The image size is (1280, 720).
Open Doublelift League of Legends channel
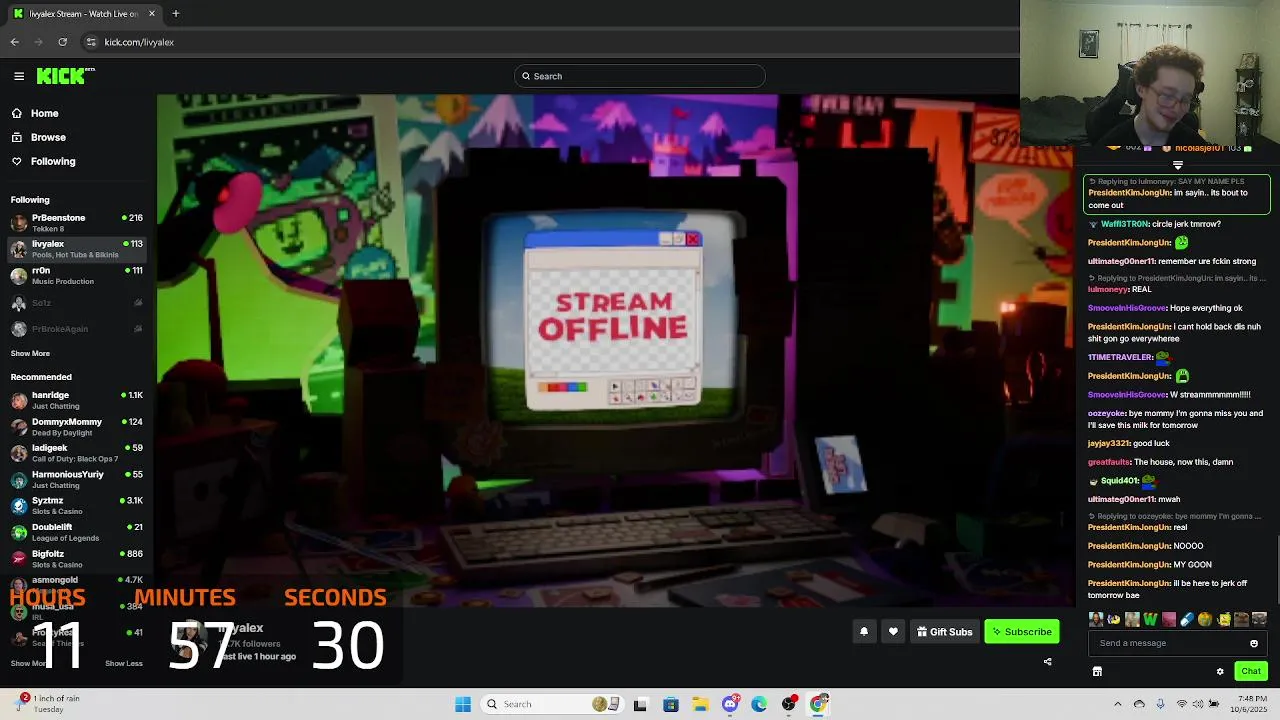pyautogui.click(x=77, y=532)
